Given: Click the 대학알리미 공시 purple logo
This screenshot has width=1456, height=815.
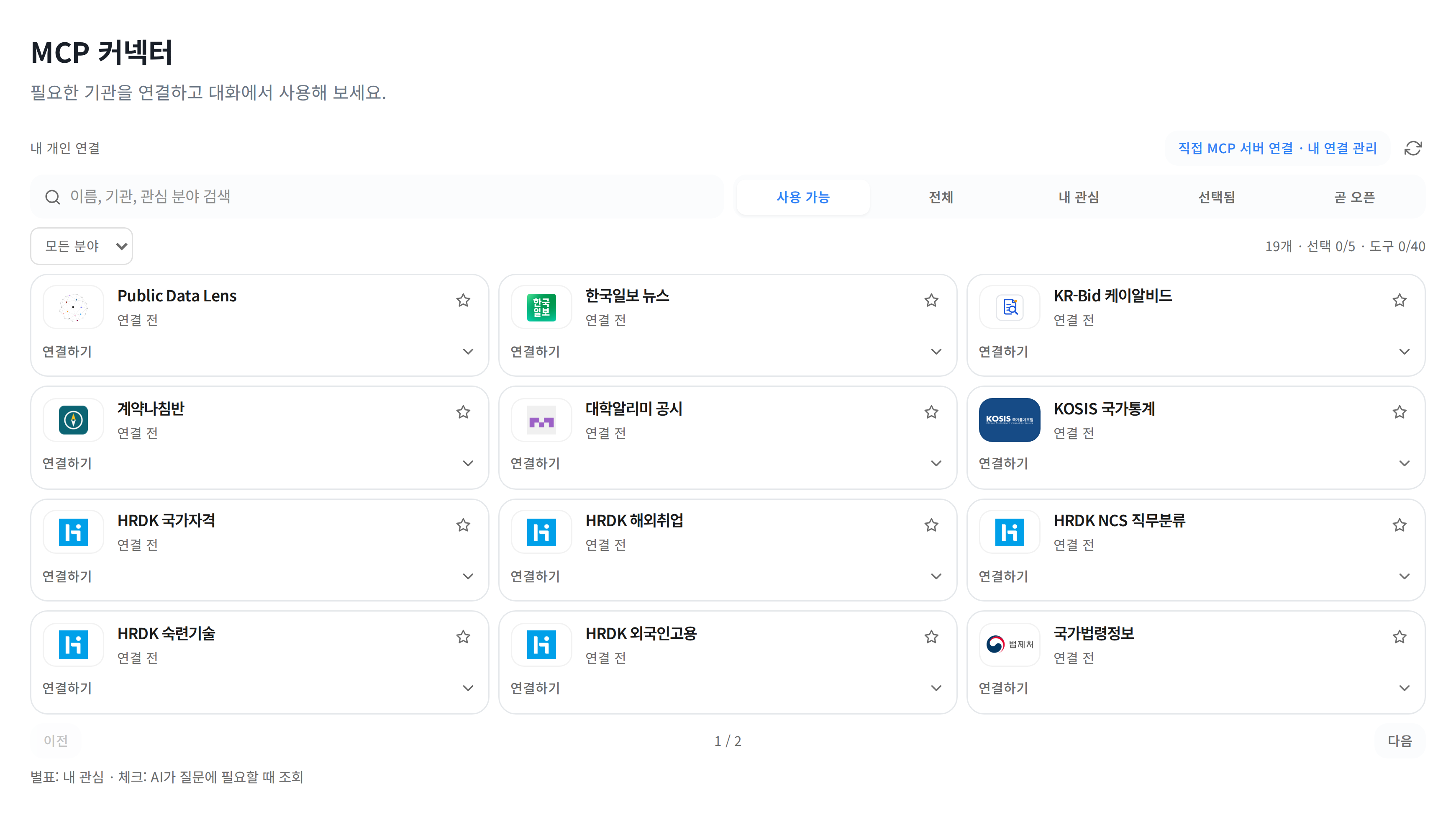Looking at the screenshot, I should pos(541,420).
